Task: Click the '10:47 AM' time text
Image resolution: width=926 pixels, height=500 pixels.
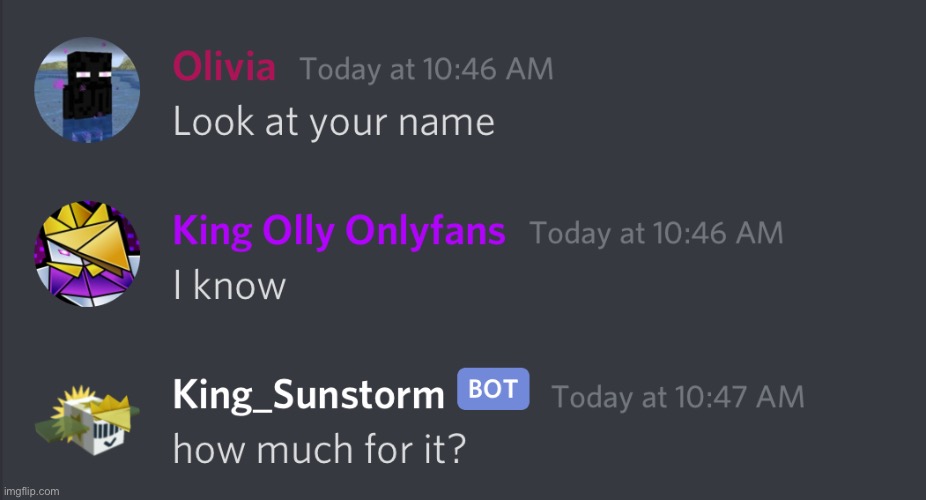Action: click(x=740, y=397)
